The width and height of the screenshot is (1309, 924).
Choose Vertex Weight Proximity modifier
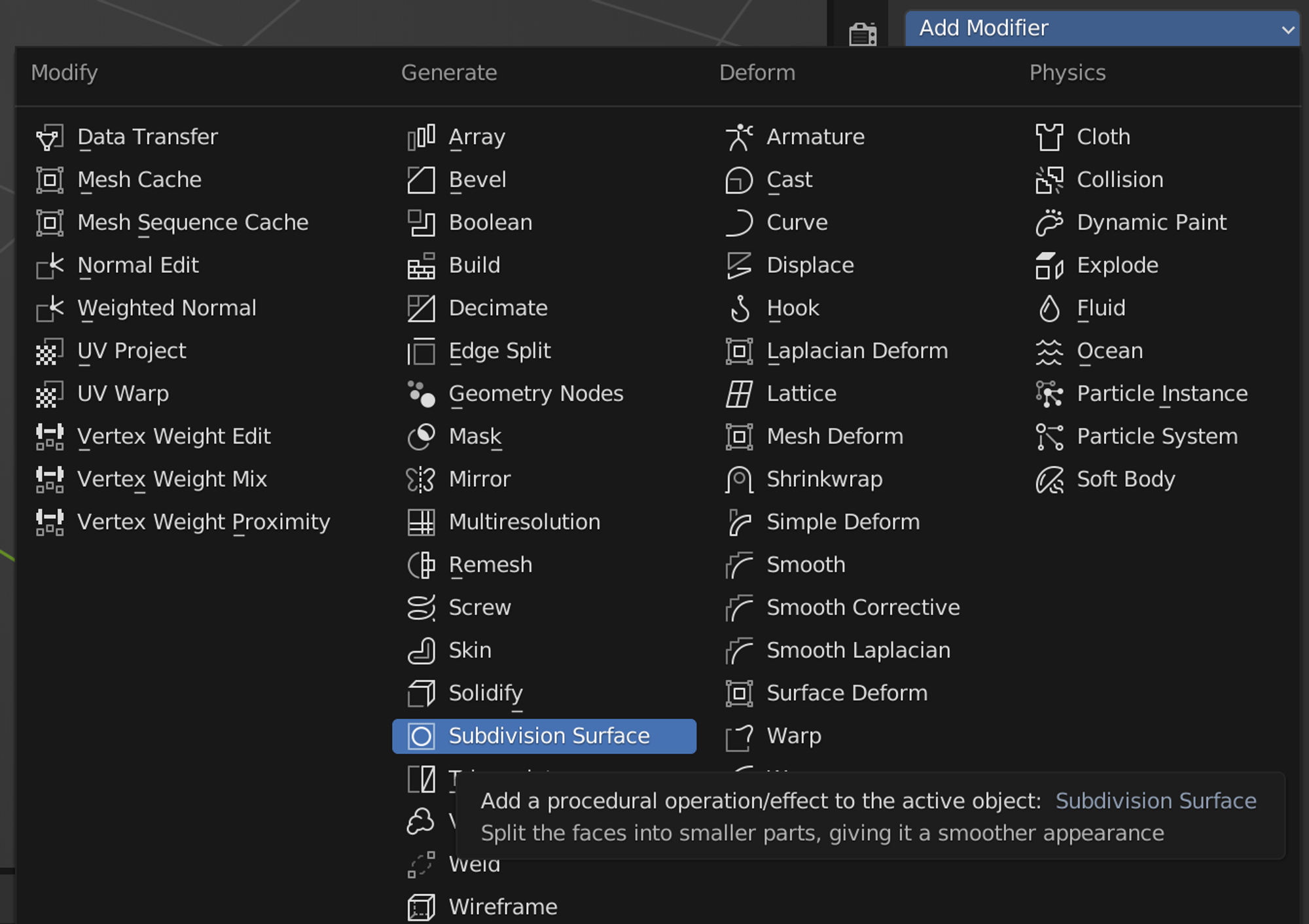tap(203, 522)
